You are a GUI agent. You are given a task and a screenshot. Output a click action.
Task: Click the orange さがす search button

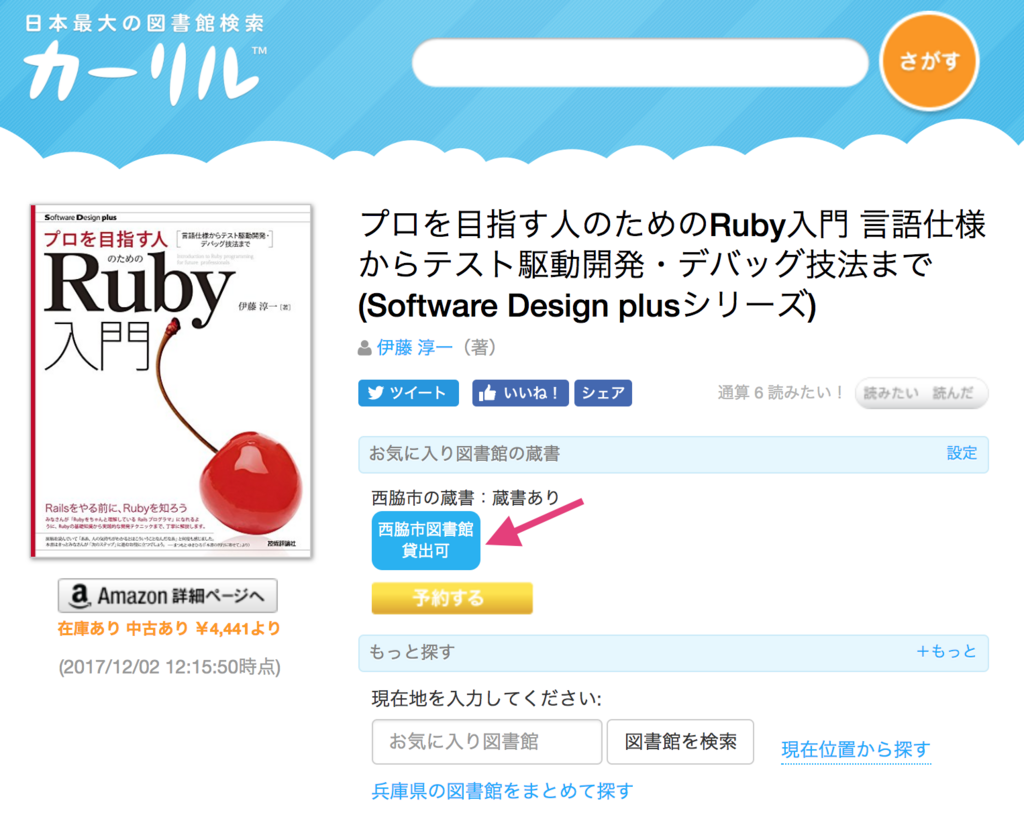coord(929,61)
